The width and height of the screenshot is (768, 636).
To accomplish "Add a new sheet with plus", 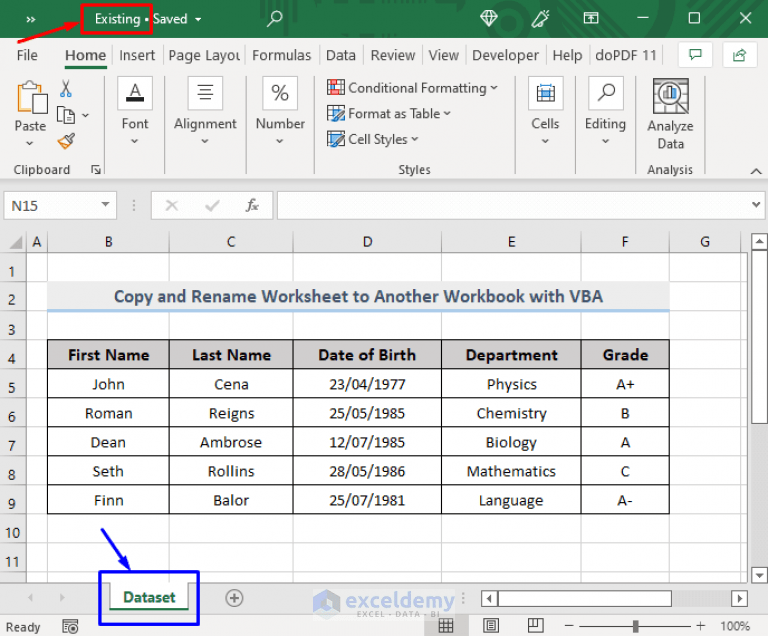I will [x=234, y=598].
